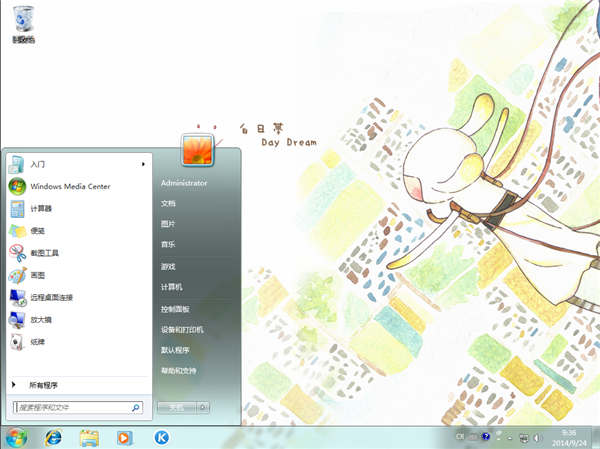Open the 回收站 recycle bin on desktop
Screen dimensions: 600x449
point(22,24)
